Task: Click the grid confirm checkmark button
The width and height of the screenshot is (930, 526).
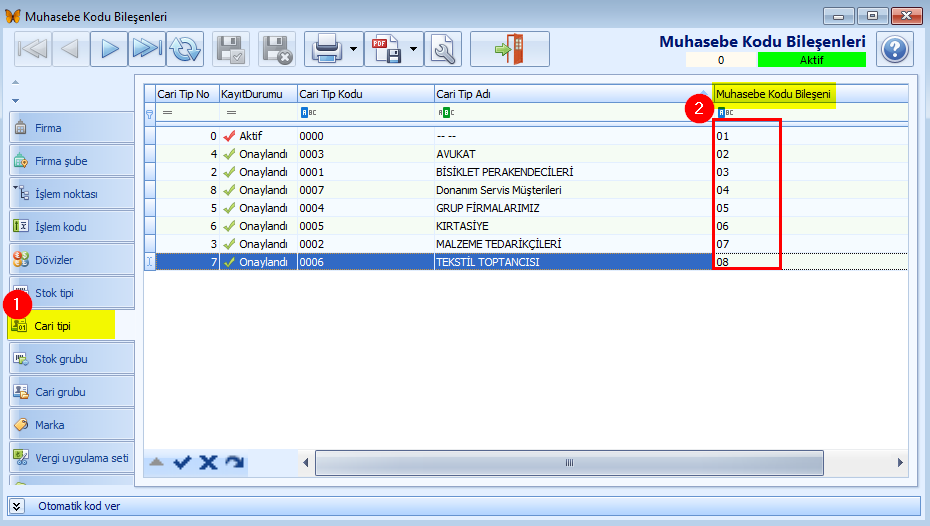Action: pos(182,462)
